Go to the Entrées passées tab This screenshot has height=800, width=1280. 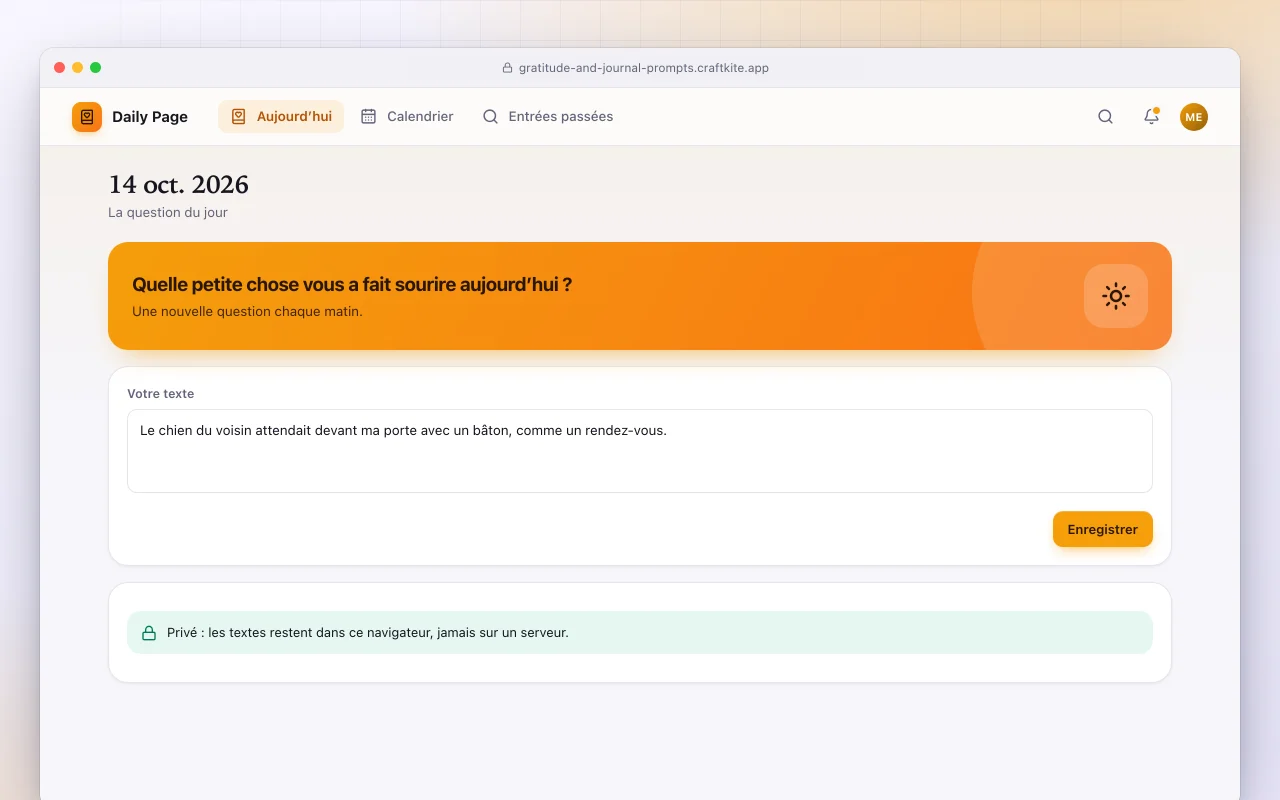coord(547,117)
